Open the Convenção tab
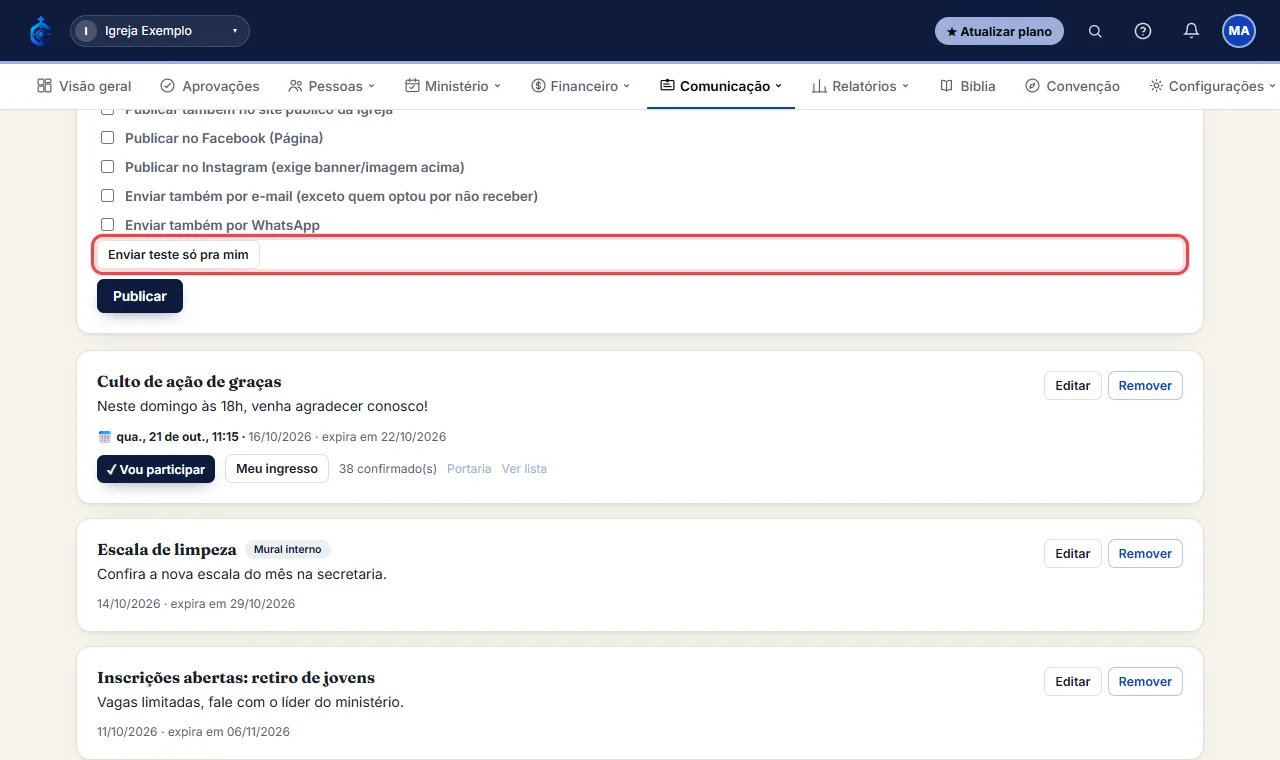This screenshot has height=760, width=1280. click(1072, 86)
